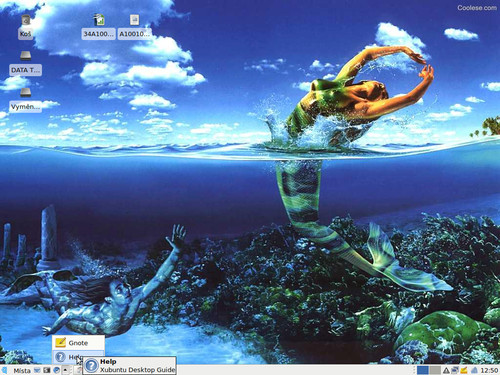Open the network connections tray icon

[x=455, y=370]
